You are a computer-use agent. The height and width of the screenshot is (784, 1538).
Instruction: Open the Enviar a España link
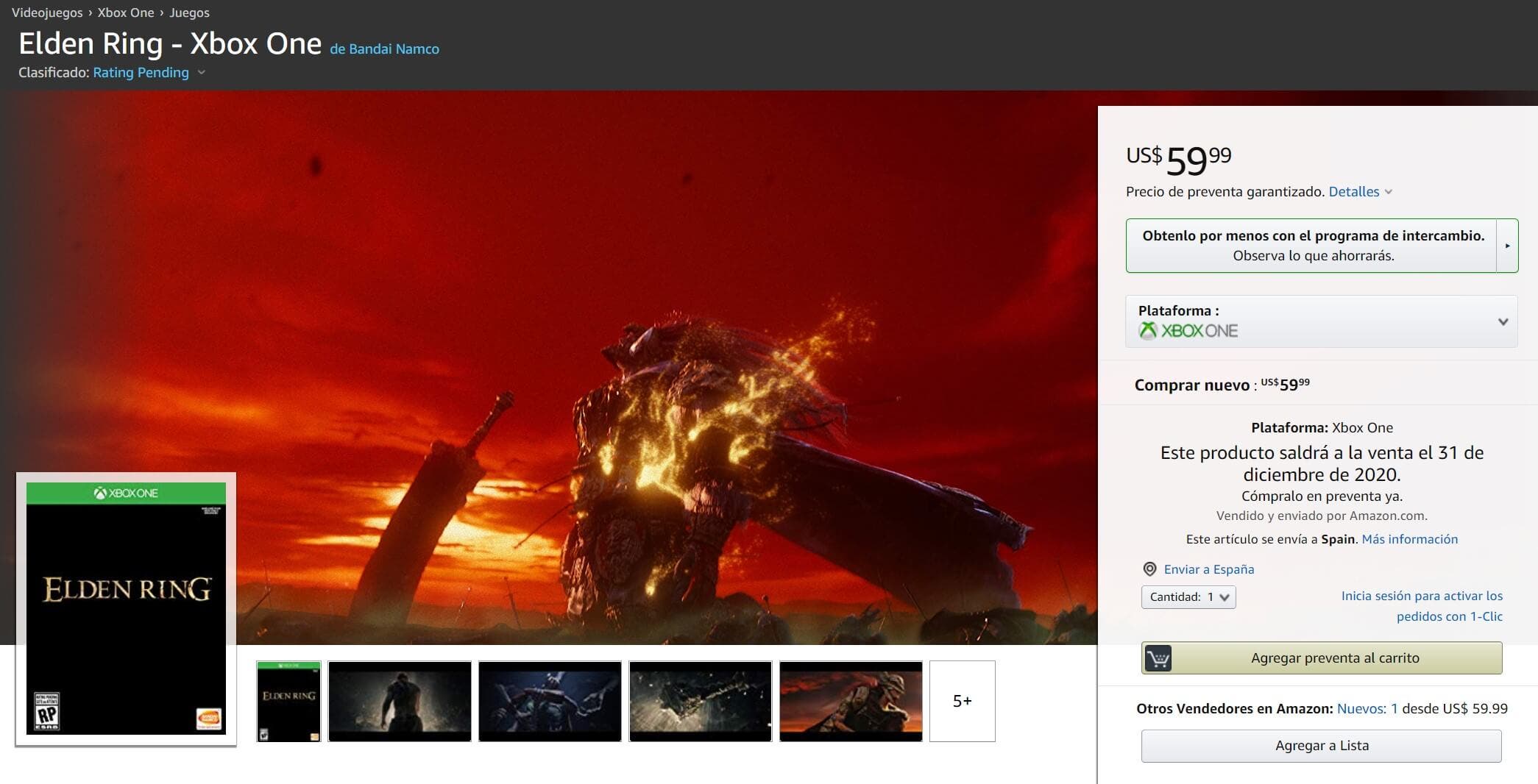click(x=1209, y=569)
